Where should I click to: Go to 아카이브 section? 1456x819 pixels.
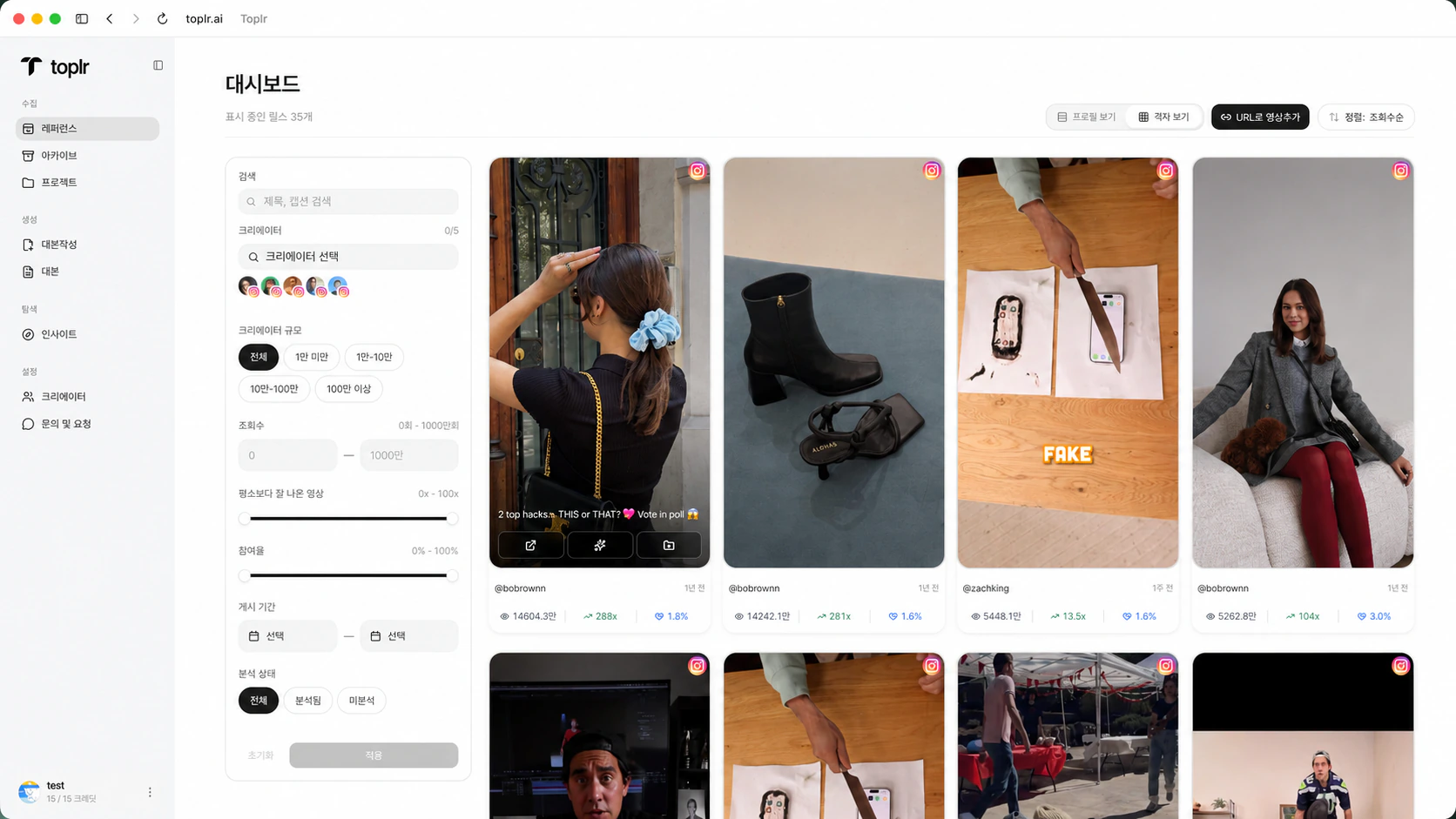[87, 156]
